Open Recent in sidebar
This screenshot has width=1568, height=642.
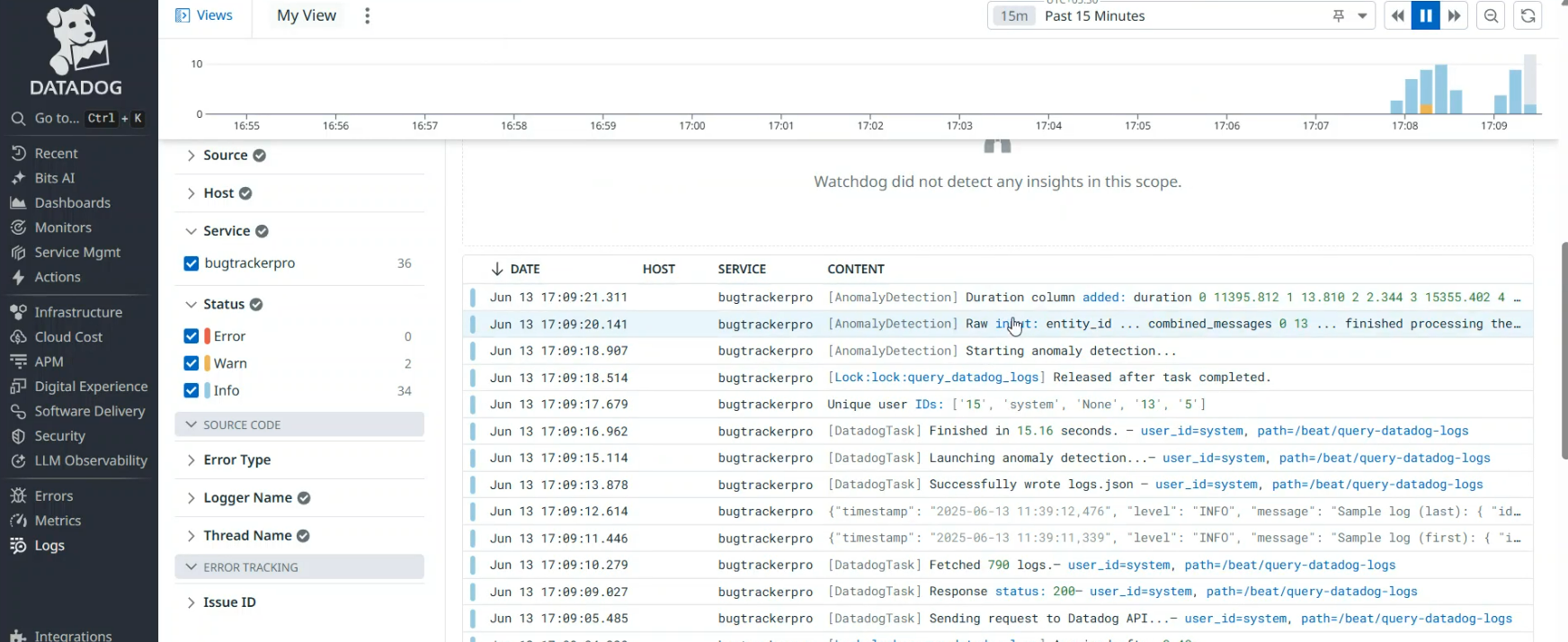tap(56, 154)
